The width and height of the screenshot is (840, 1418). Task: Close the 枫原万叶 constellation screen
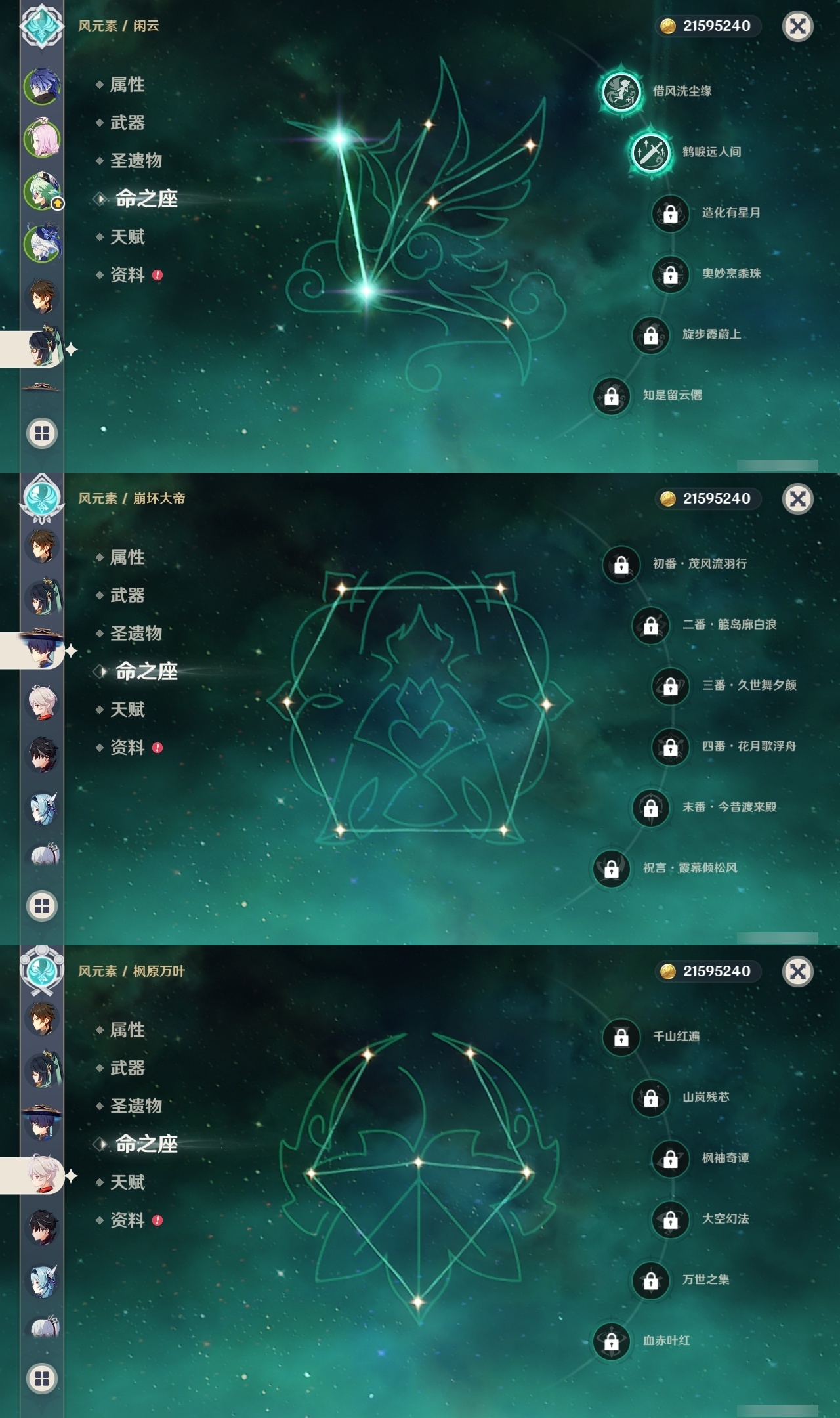(x=798, y=971)
